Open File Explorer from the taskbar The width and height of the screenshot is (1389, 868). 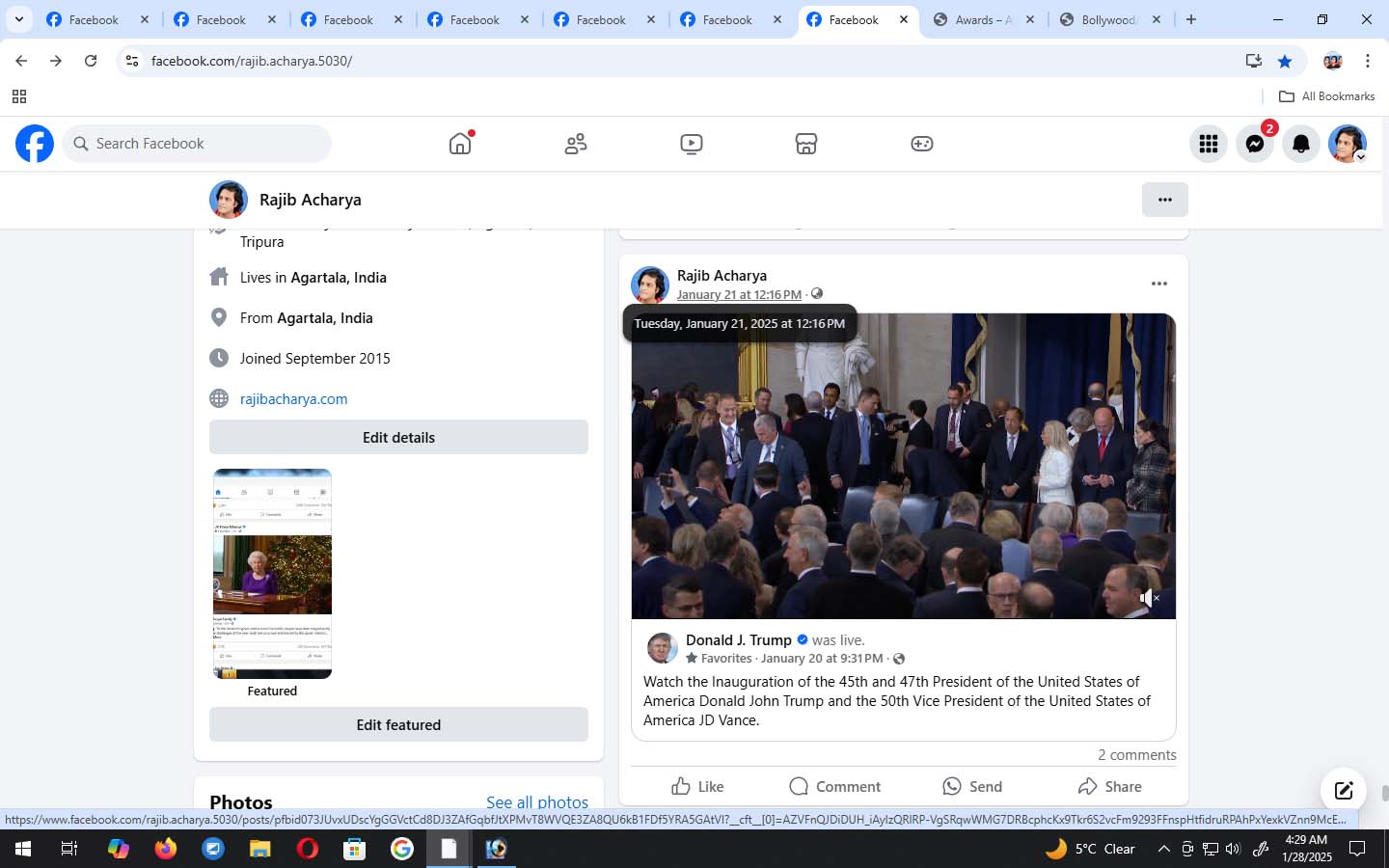pos(260,849)
